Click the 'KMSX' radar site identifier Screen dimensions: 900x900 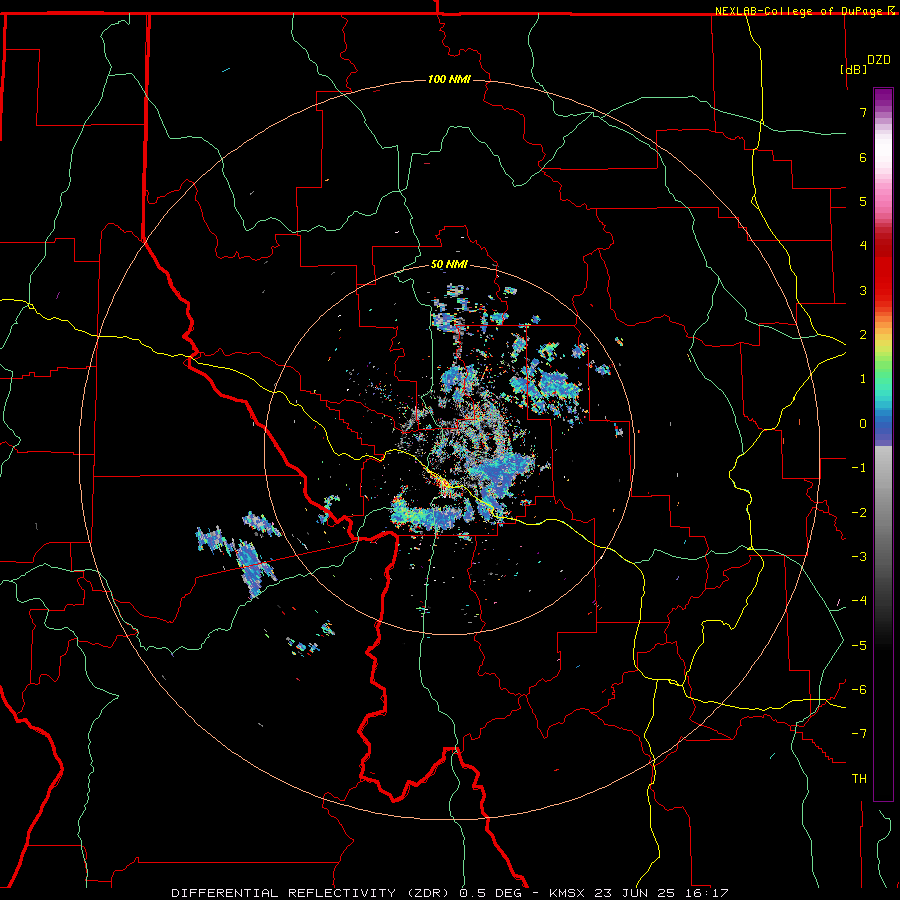coord(568,893)
